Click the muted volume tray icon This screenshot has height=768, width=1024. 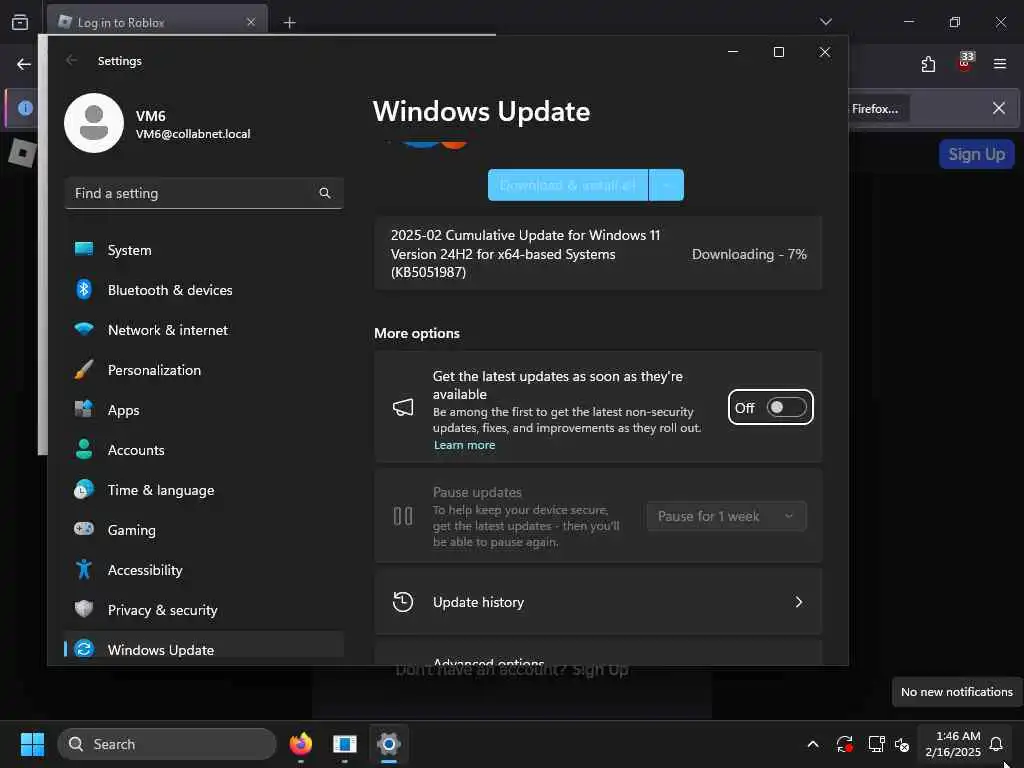pos(903,744)
